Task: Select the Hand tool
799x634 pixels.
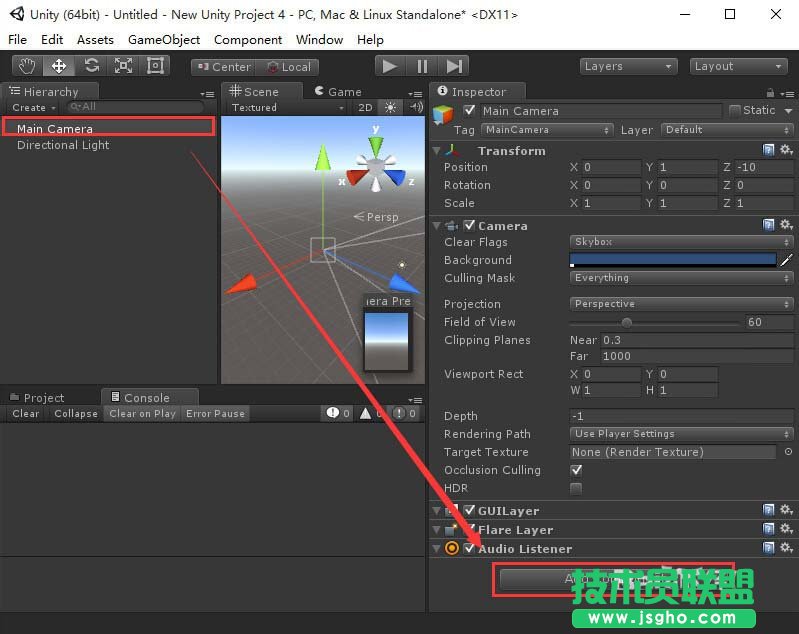Action: coord(27,66)
